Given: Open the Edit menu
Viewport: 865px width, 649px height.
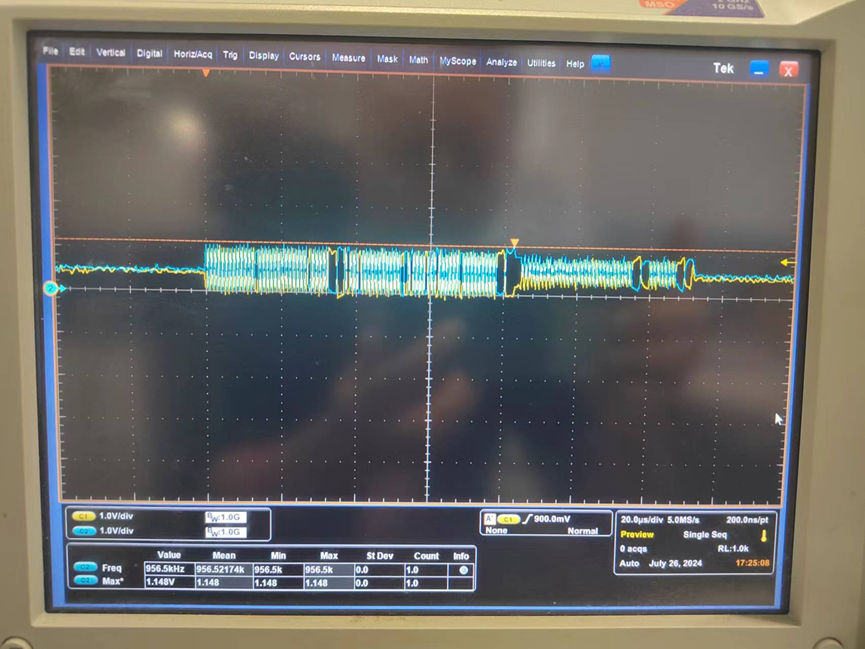Looking at the screenshot, I should tap(77, 51).
